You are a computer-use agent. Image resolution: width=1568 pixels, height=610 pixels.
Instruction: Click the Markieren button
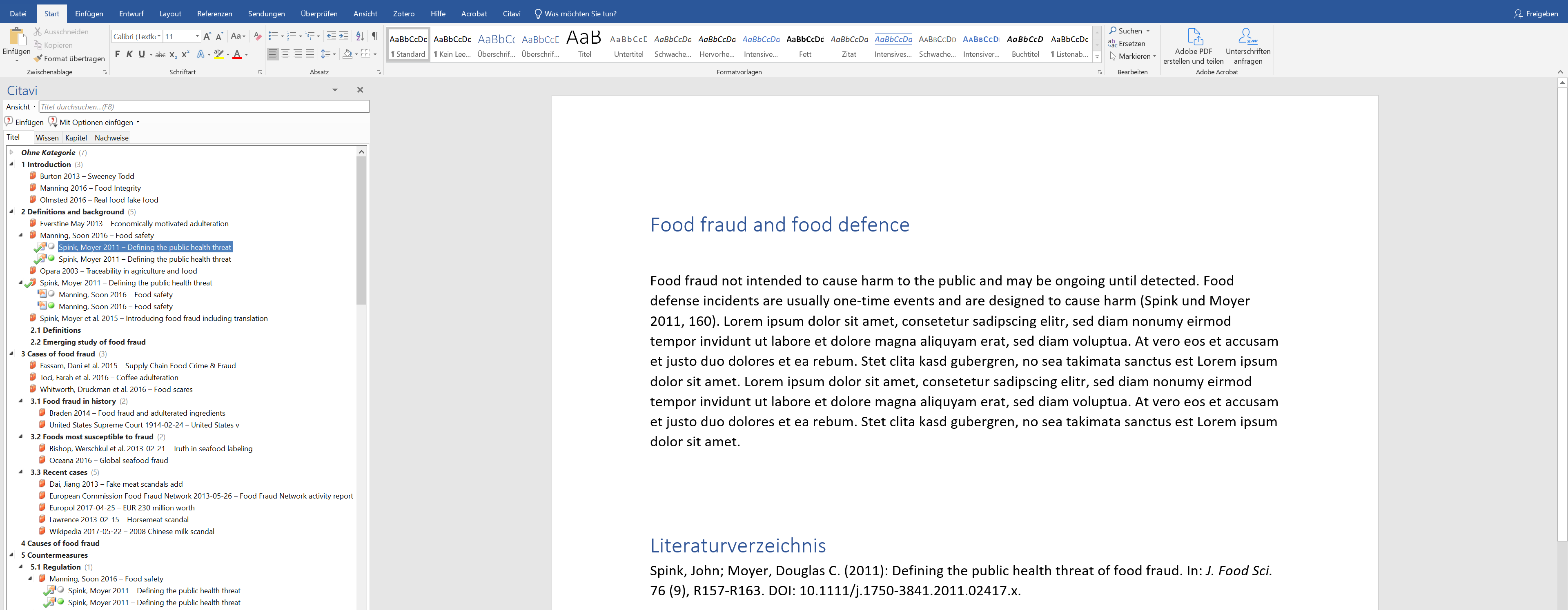point(1132,56)
